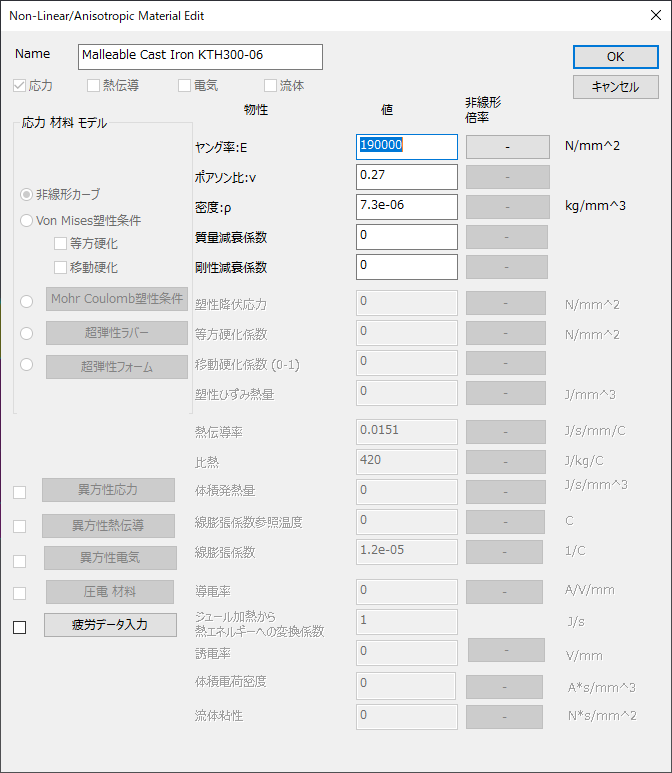Open the 疲労データ入力 button
672x773 pixels.
point(110,625)
